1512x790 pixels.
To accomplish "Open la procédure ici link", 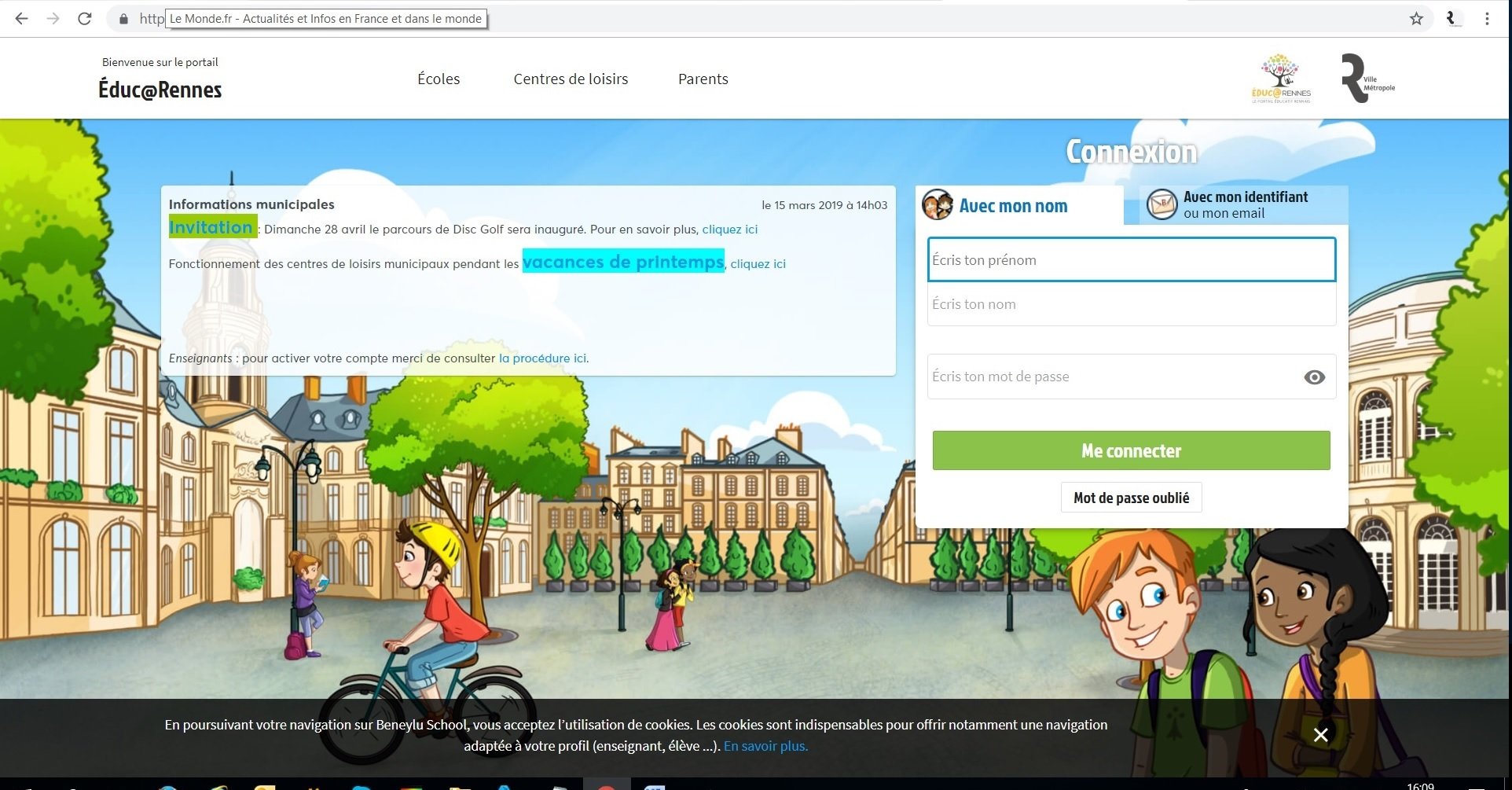I will pyautogui.click(x=542, y=358).
